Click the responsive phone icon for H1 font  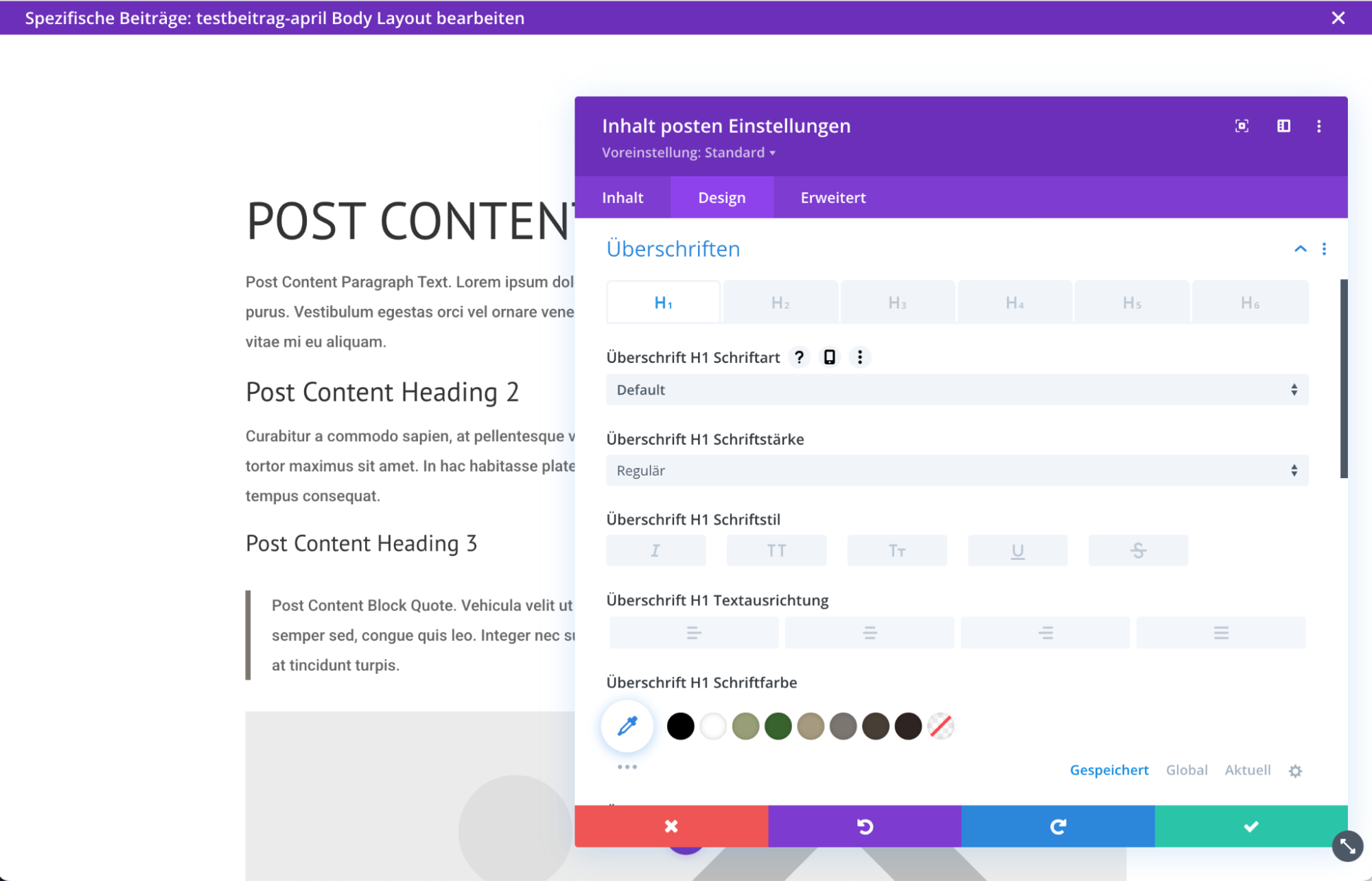(x=829, y=357)
